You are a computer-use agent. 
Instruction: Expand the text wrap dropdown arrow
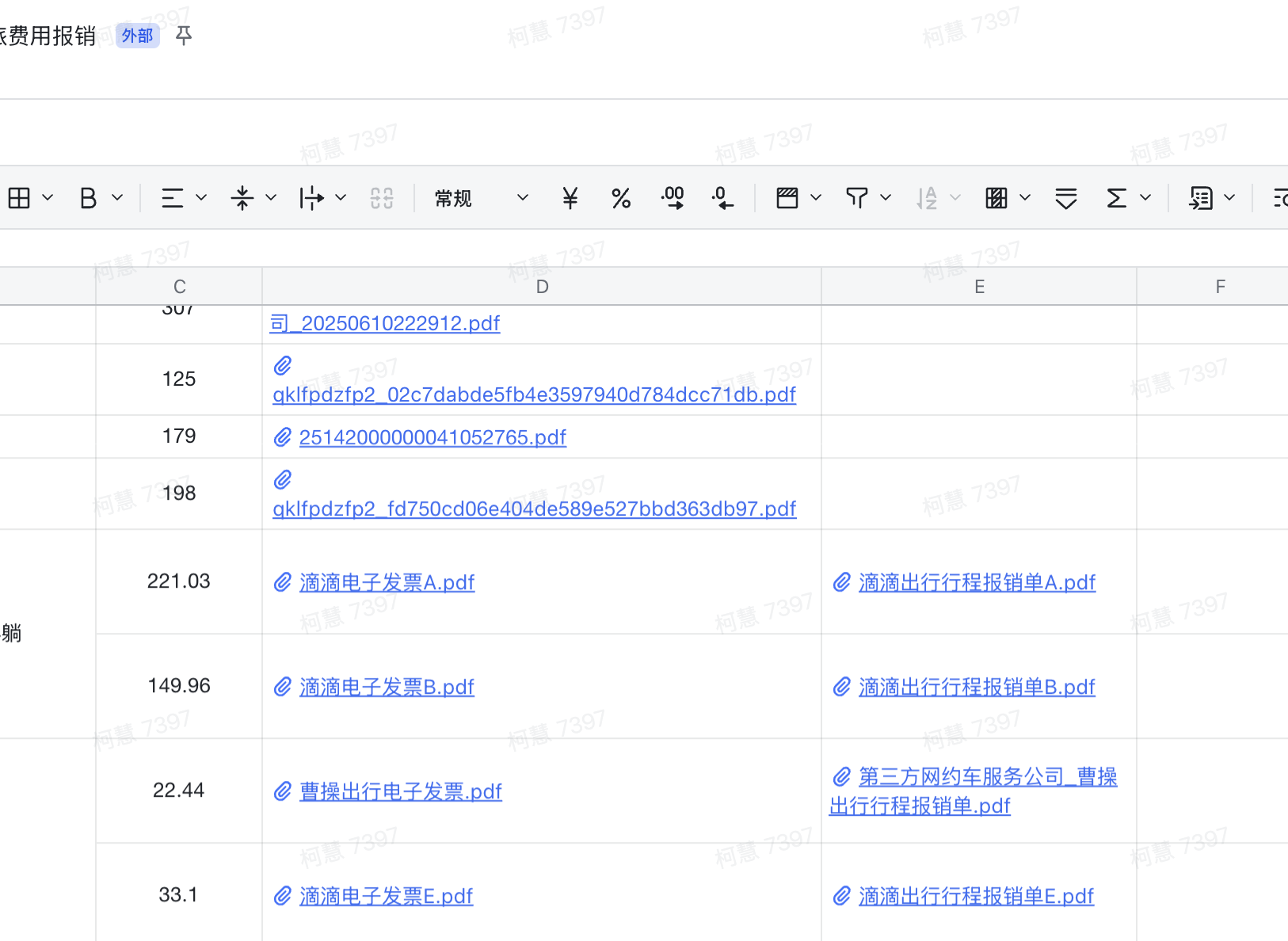pos(341,198)
